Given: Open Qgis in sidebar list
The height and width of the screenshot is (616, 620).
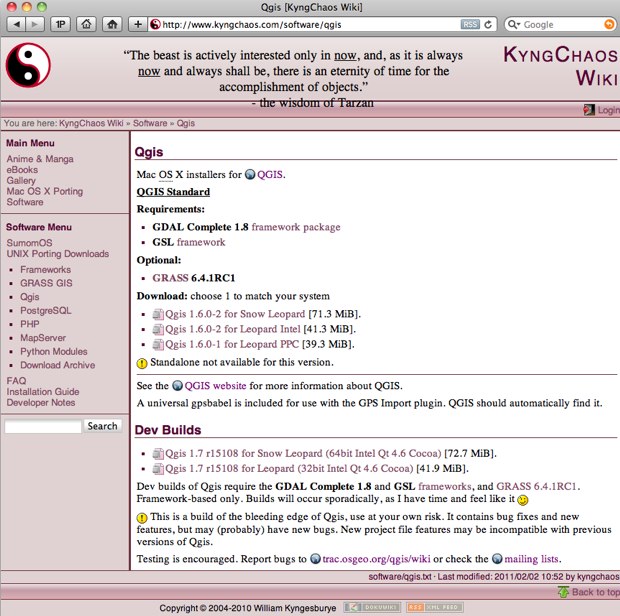Looking at the screenshot, I should pyautogui.click(x=30, y=297).
